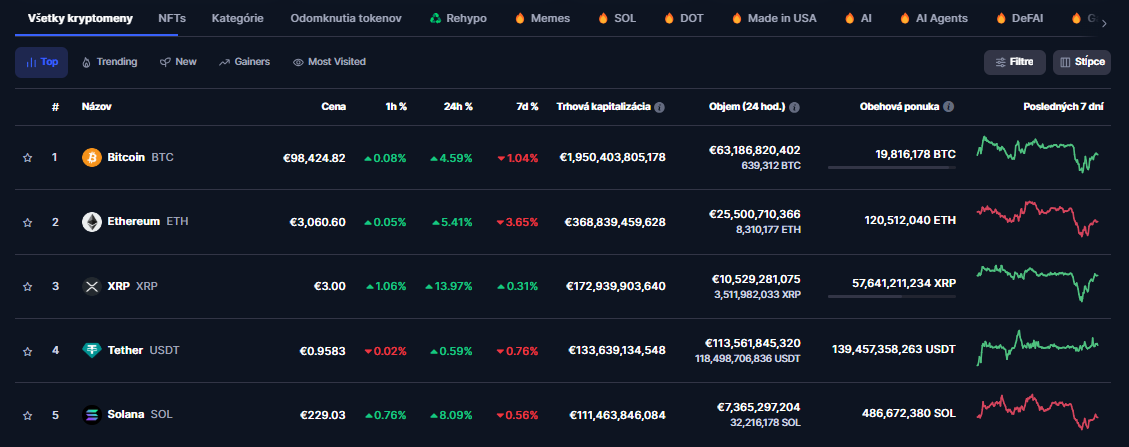Click info icon beside Objem (24 hod.)

tap(794, 107)
